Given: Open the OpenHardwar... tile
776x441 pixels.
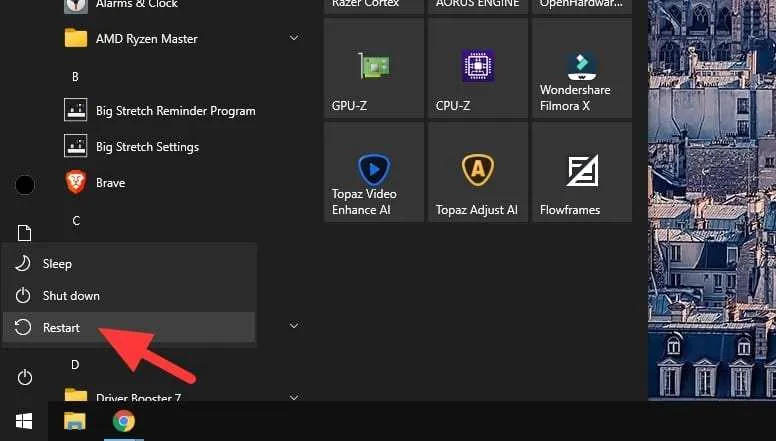Looking at the screenshot, I should tap(582, 6).
